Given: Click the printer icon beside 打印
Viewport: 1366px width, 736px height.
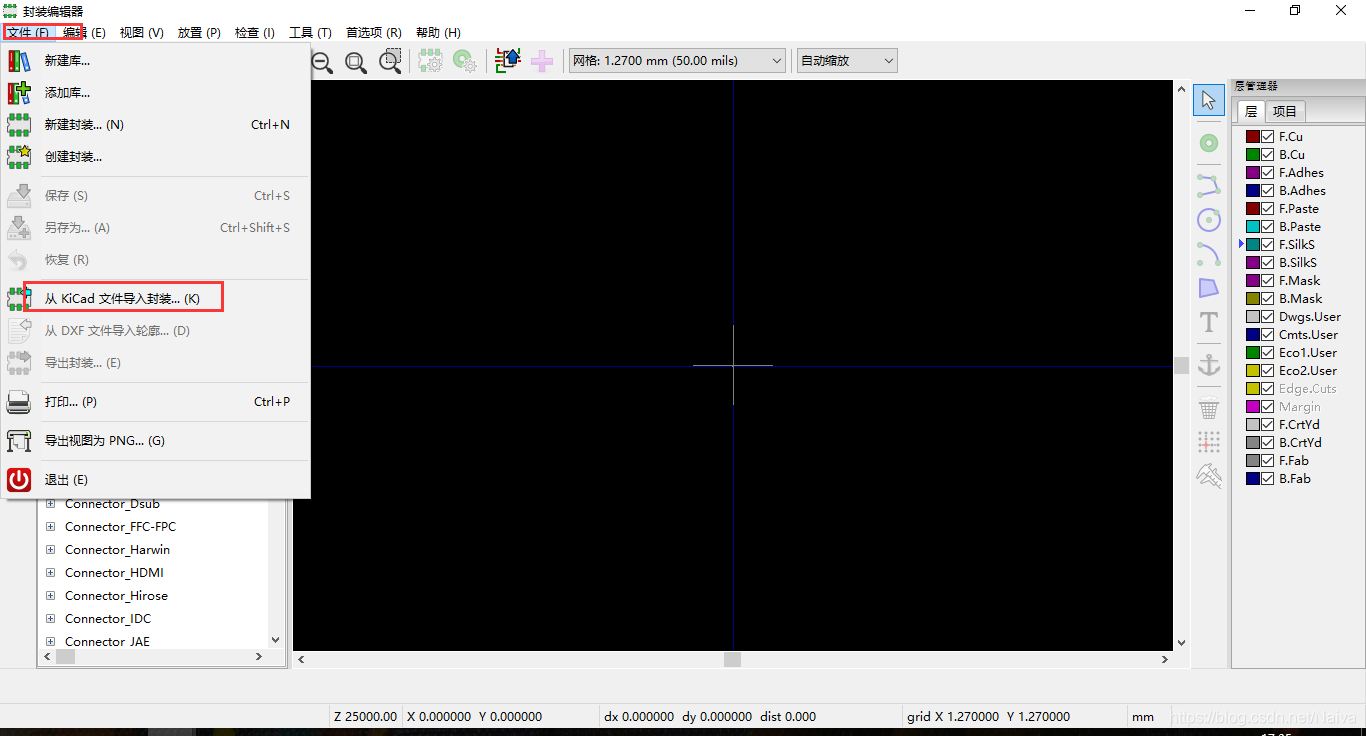Looking at the screenshot, I should 19,402.
